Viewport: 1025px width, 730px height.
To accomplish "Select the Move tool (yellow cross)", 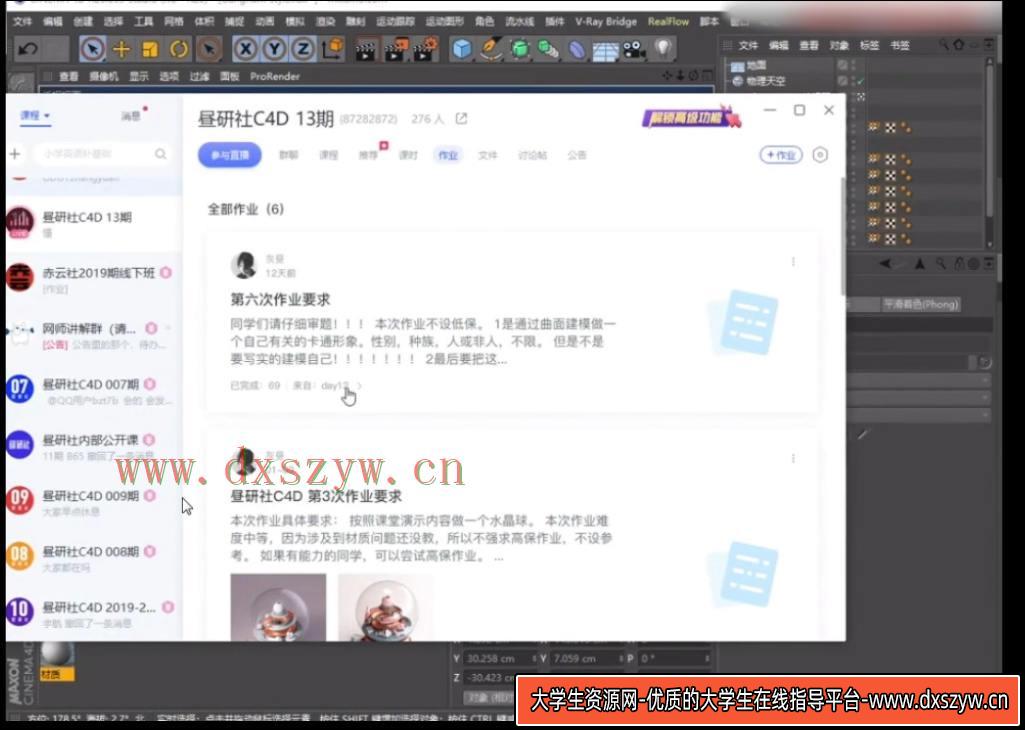I will click(122, 49).
